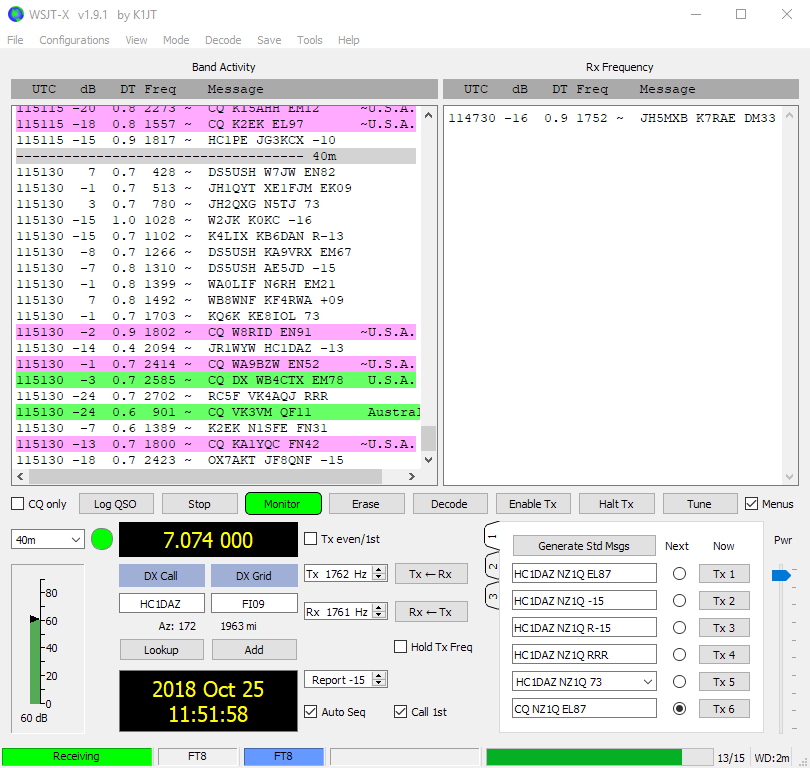The height and width of the screenshot is (768, 810).
Task: Click the Decode button
Action: coord(449,504)
